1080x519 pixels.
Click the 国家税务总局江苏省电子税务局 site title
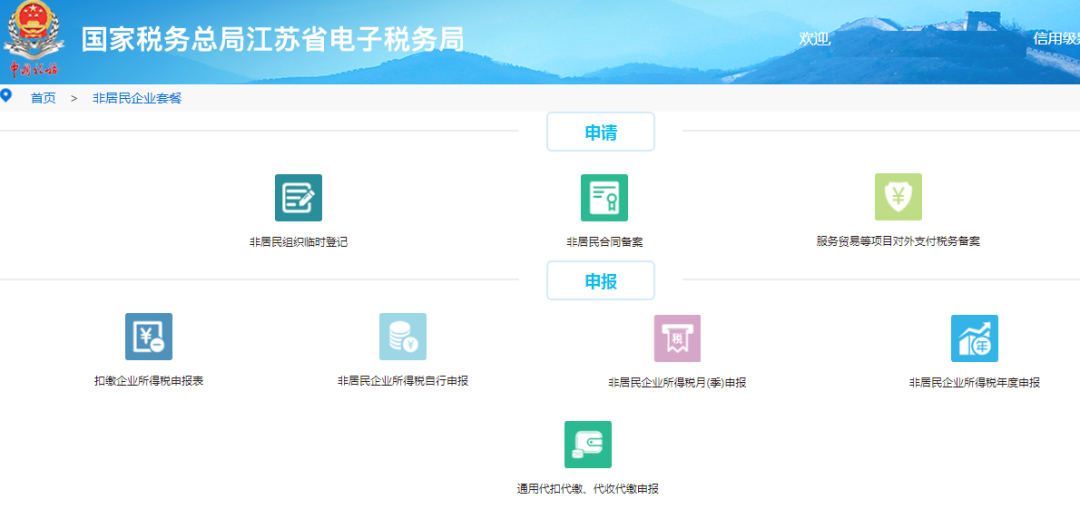click(273, 39)
